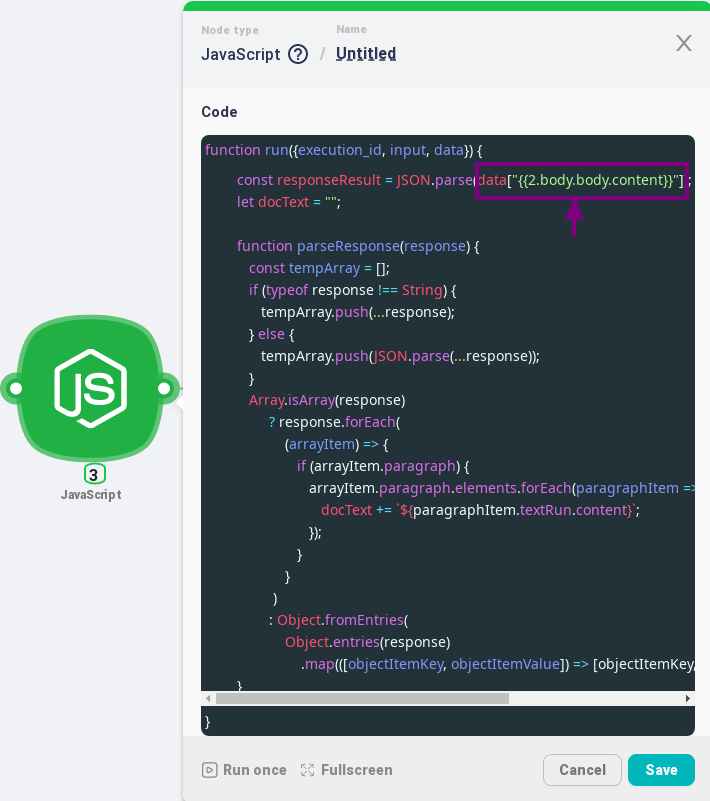Click the node's left input connector

15,389
